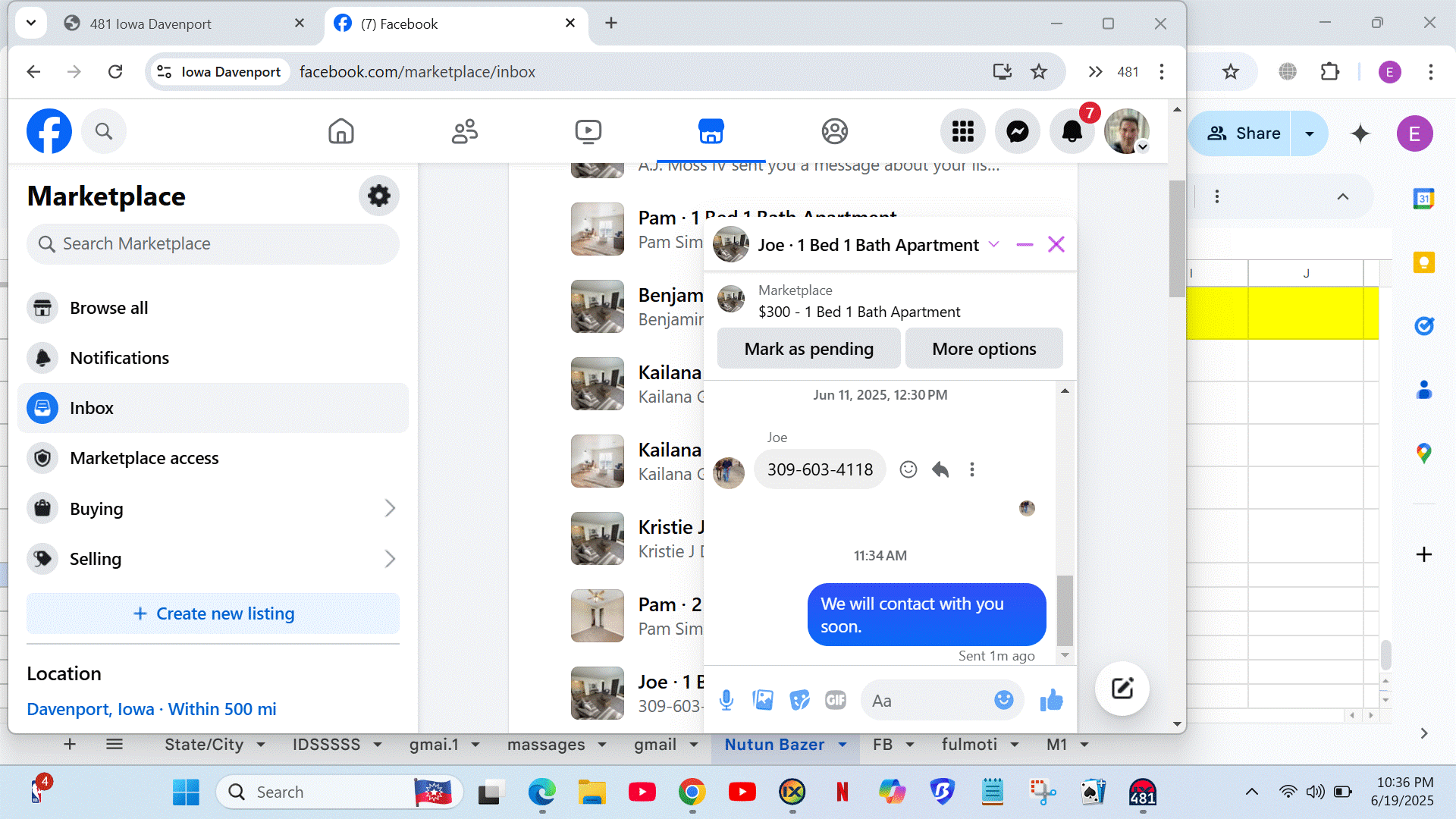Click Create new listing
The height and width of the screenshot is (819, 1456).
point(213,613)
